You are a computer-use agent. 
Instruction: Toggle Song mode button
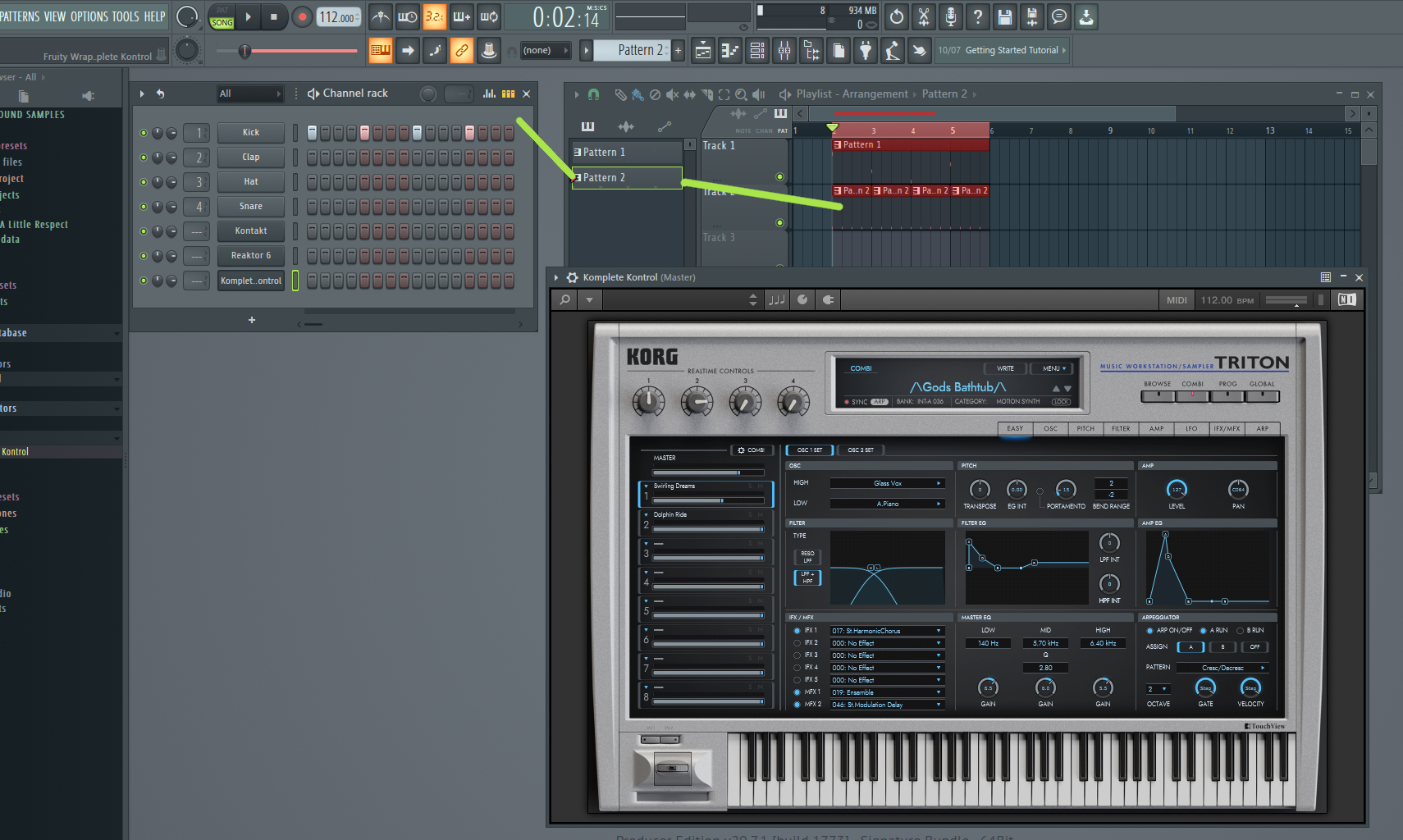222,22
